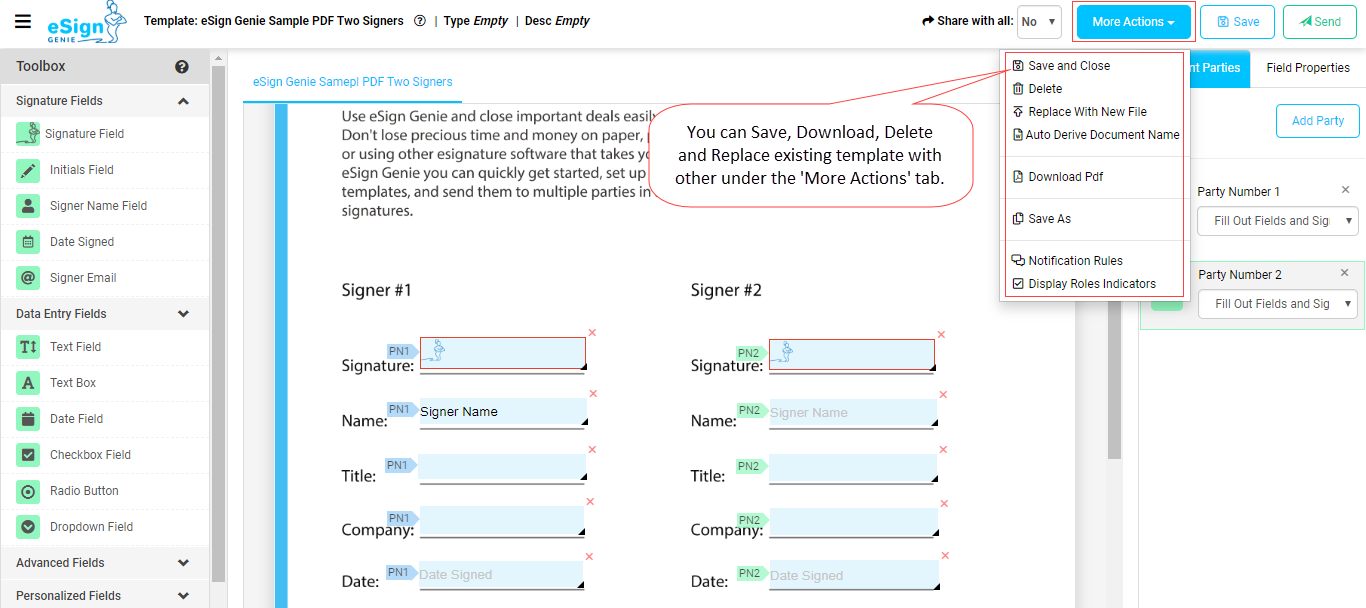Collapse the Signature Fields section
This screenshot has height=608, width=1366.
183,101
